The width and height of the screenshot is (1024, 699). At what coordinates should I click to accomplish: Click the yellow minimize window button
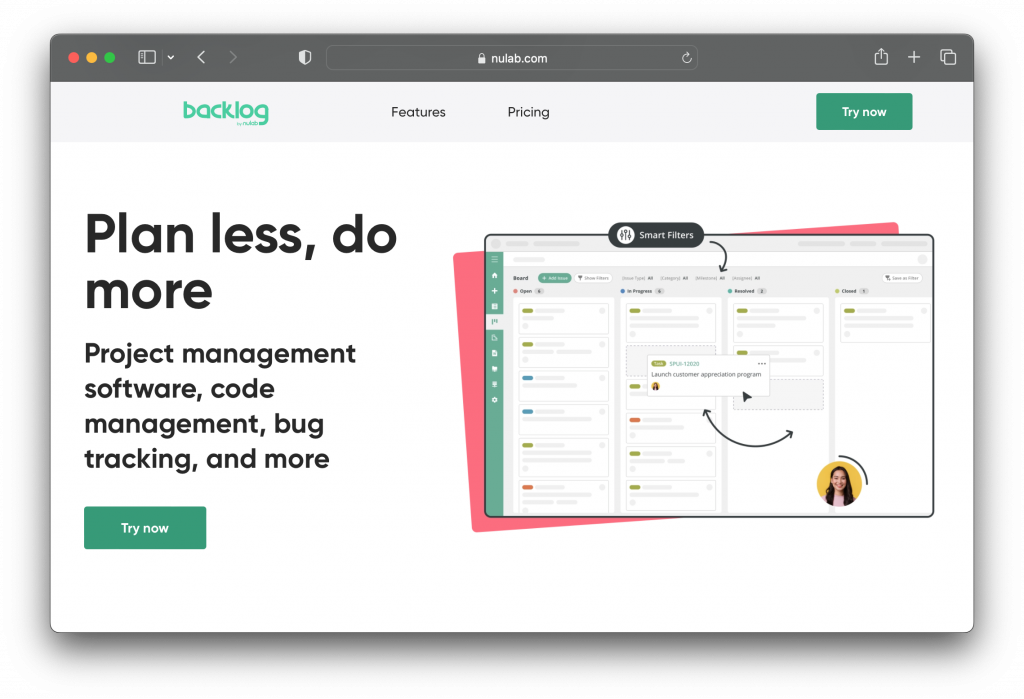click(91, 57)
